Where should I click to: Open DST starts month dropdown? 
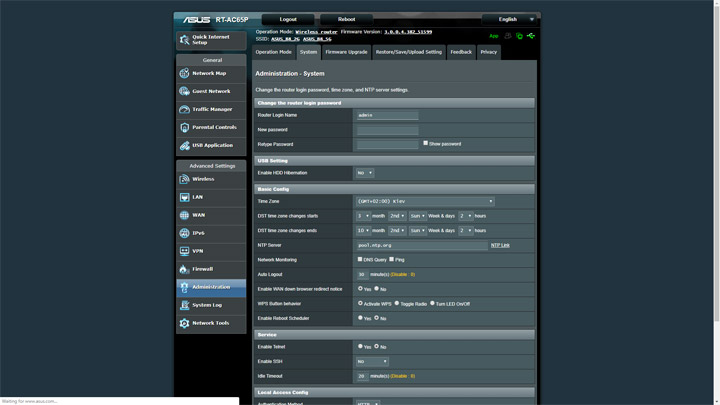(363, 216)
